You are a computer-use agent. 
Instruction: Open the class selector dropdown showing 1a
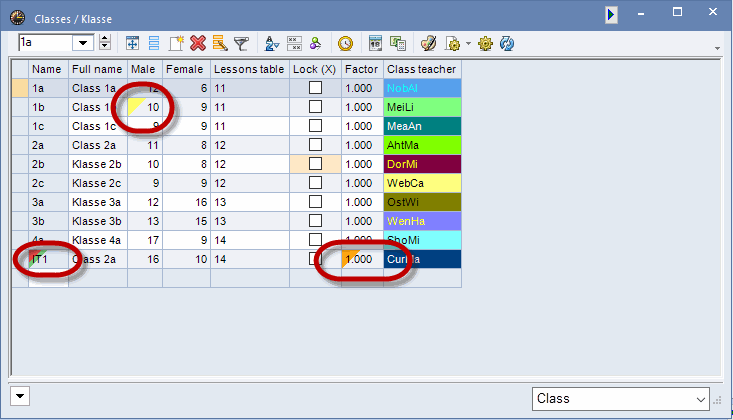coord(83,43)
